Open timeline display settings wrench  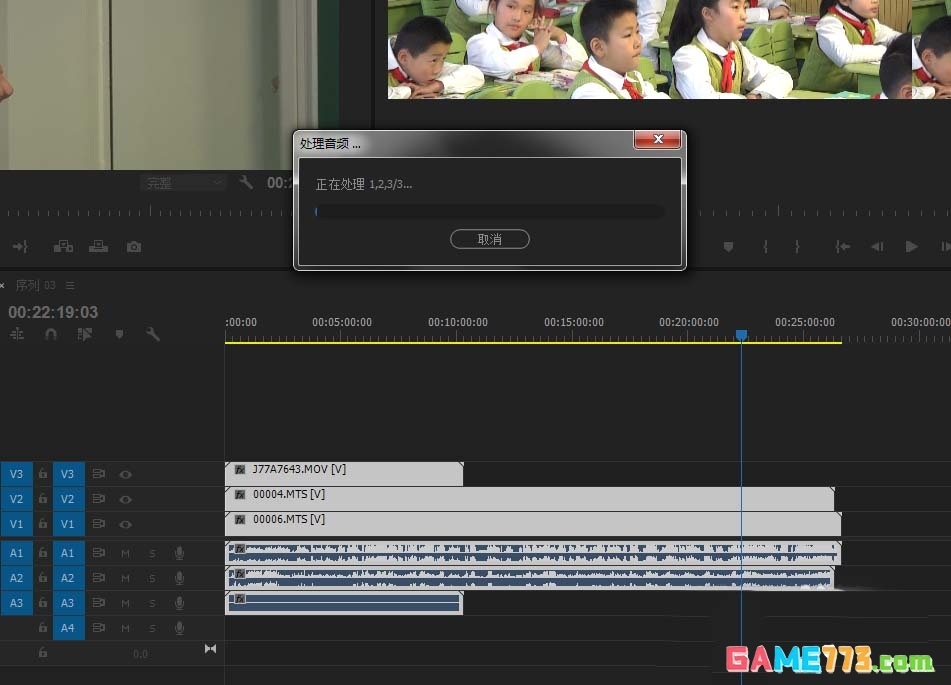[153, 334]
